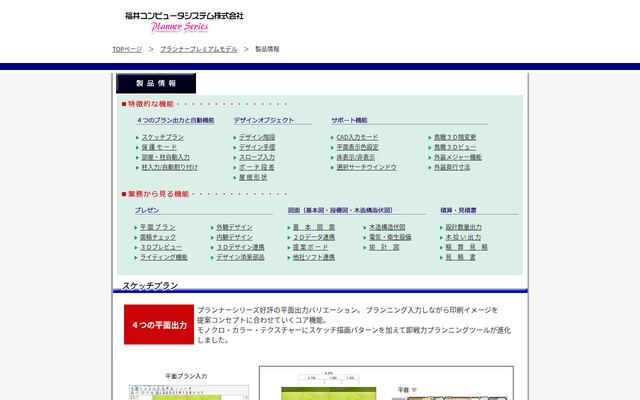Open the 外観デザイン link
Image resolution: width=640 pixels, height=400 pixels.
(x=234, y=227)
